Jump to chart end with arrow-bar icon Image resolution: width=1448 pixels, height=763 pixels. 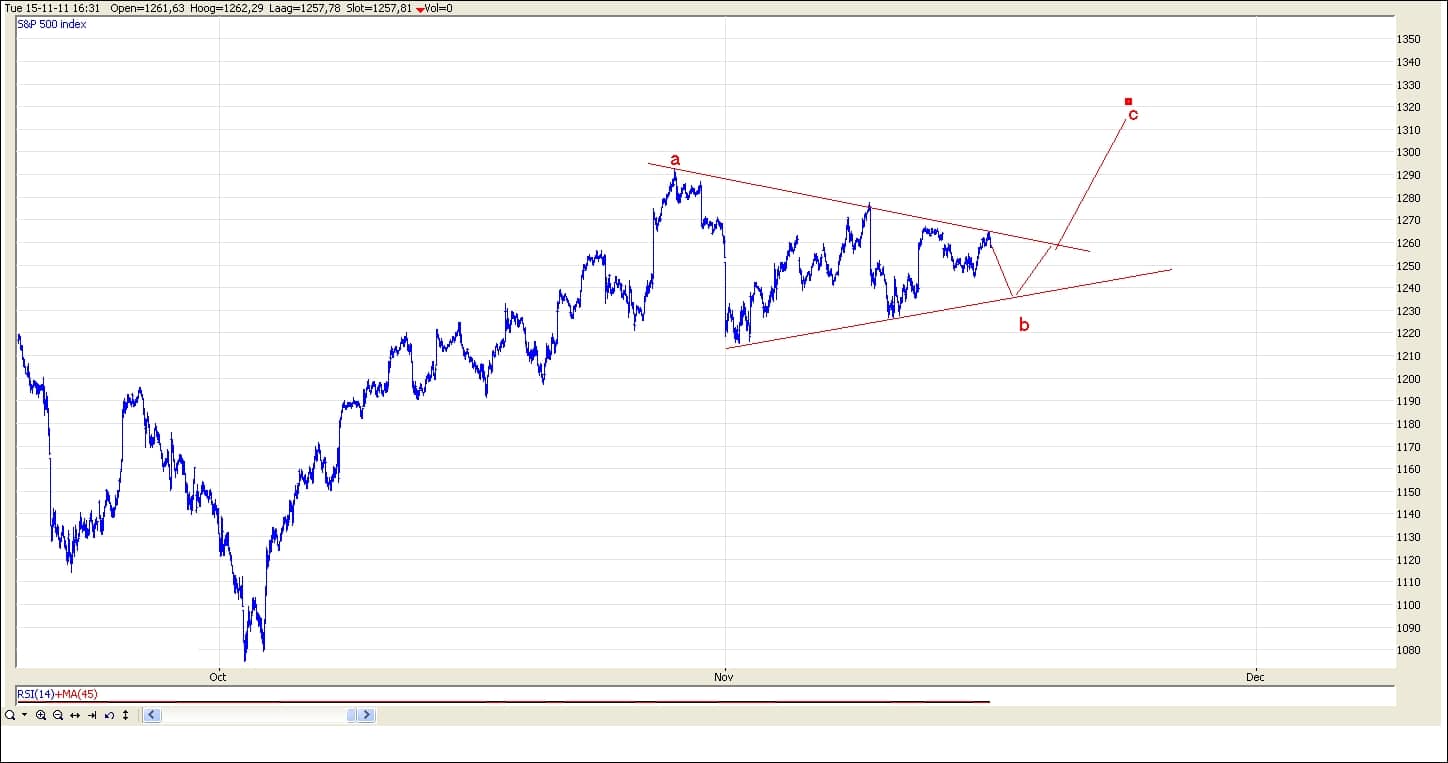tap(92, 715)
